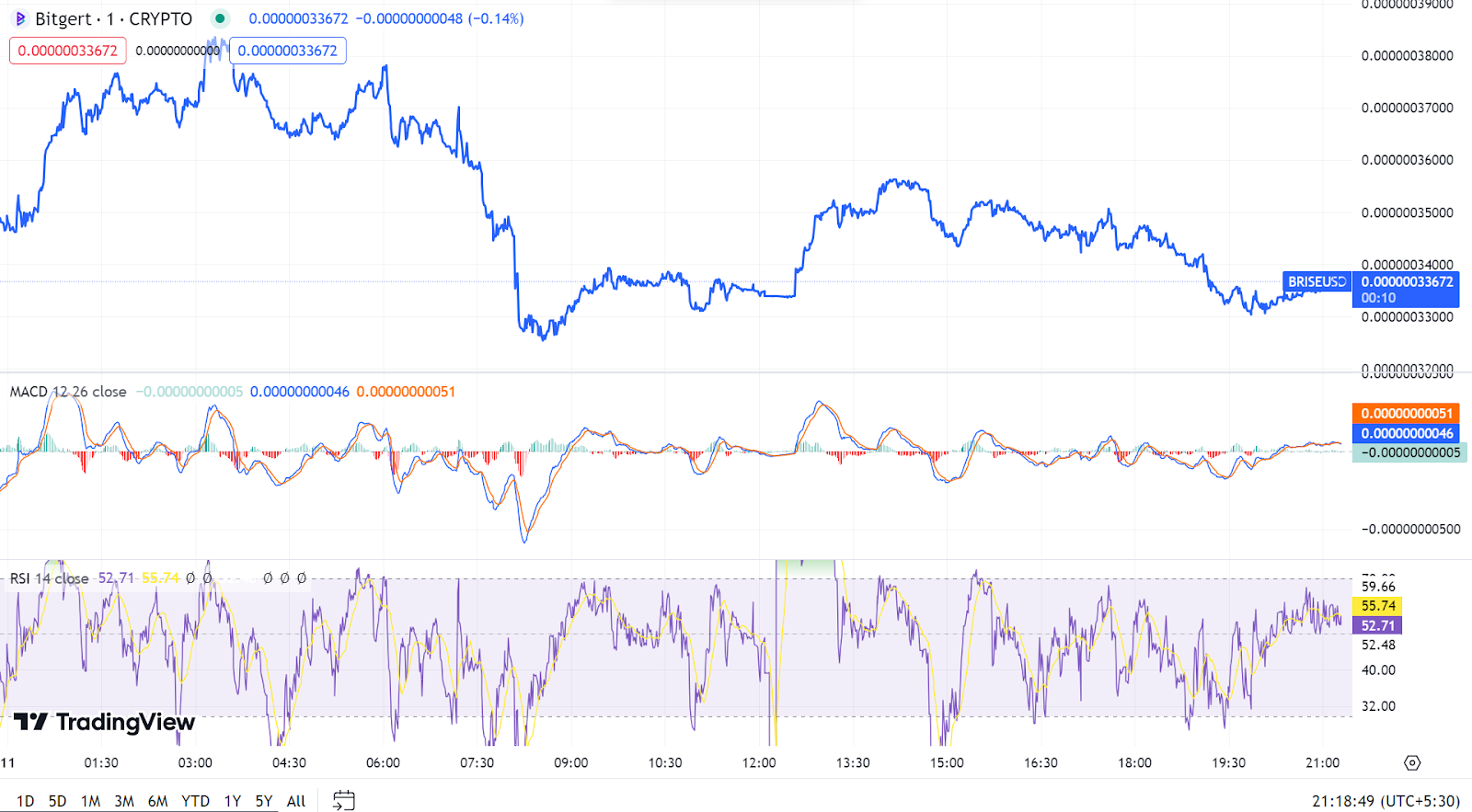Screen dimensions: 1472x812
Task: Click the 40.00 RSI scale label
Action: (1378, 669)
